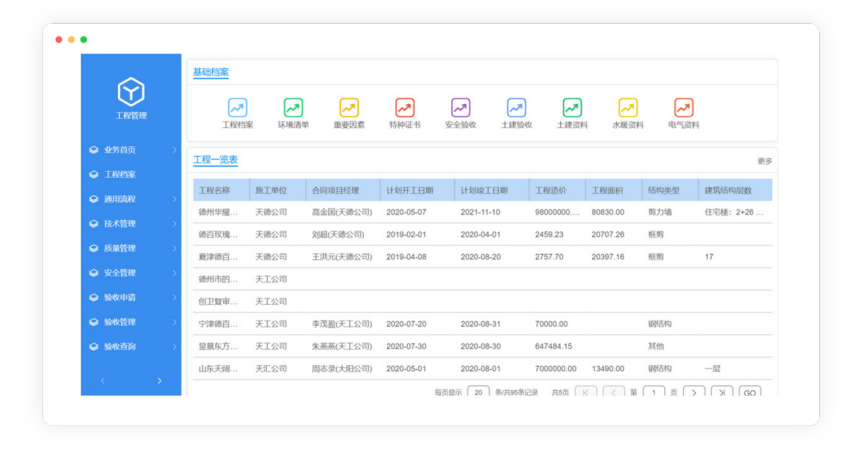Viewport: 863px width, 452px height.
Task: Click the green 环境清单 icon
Action: tap(293, 108)
